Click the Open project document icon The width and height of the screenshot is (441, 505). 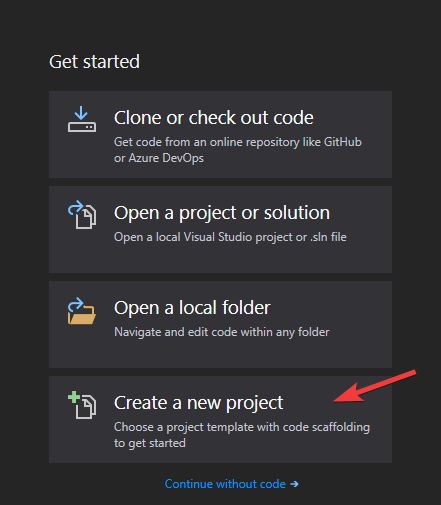82,215
